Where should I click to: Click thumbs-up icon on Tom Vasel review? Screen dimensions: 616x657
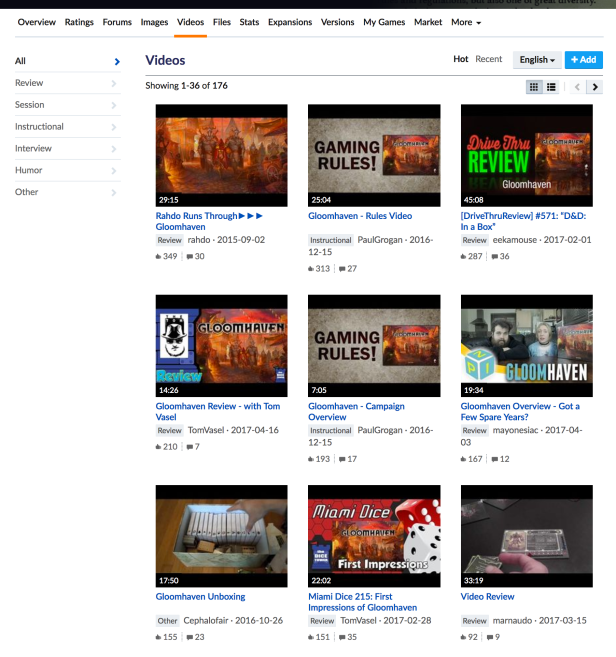tap(158, 447)
